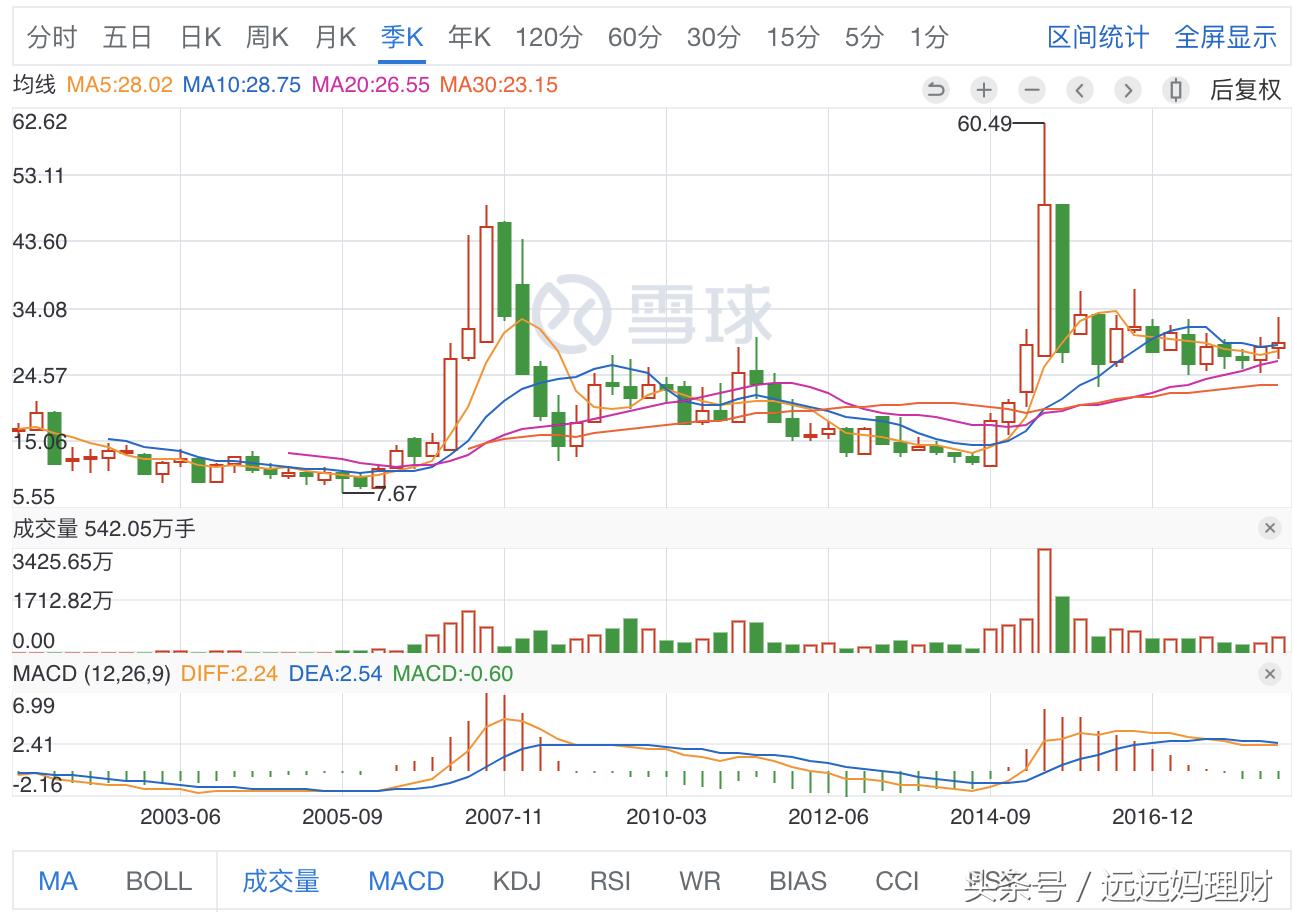The width and height of the screenshot is (1294, 916).
Task: Pan the chart right with the right chevron icon
Action: click(x=1128, y=90)
